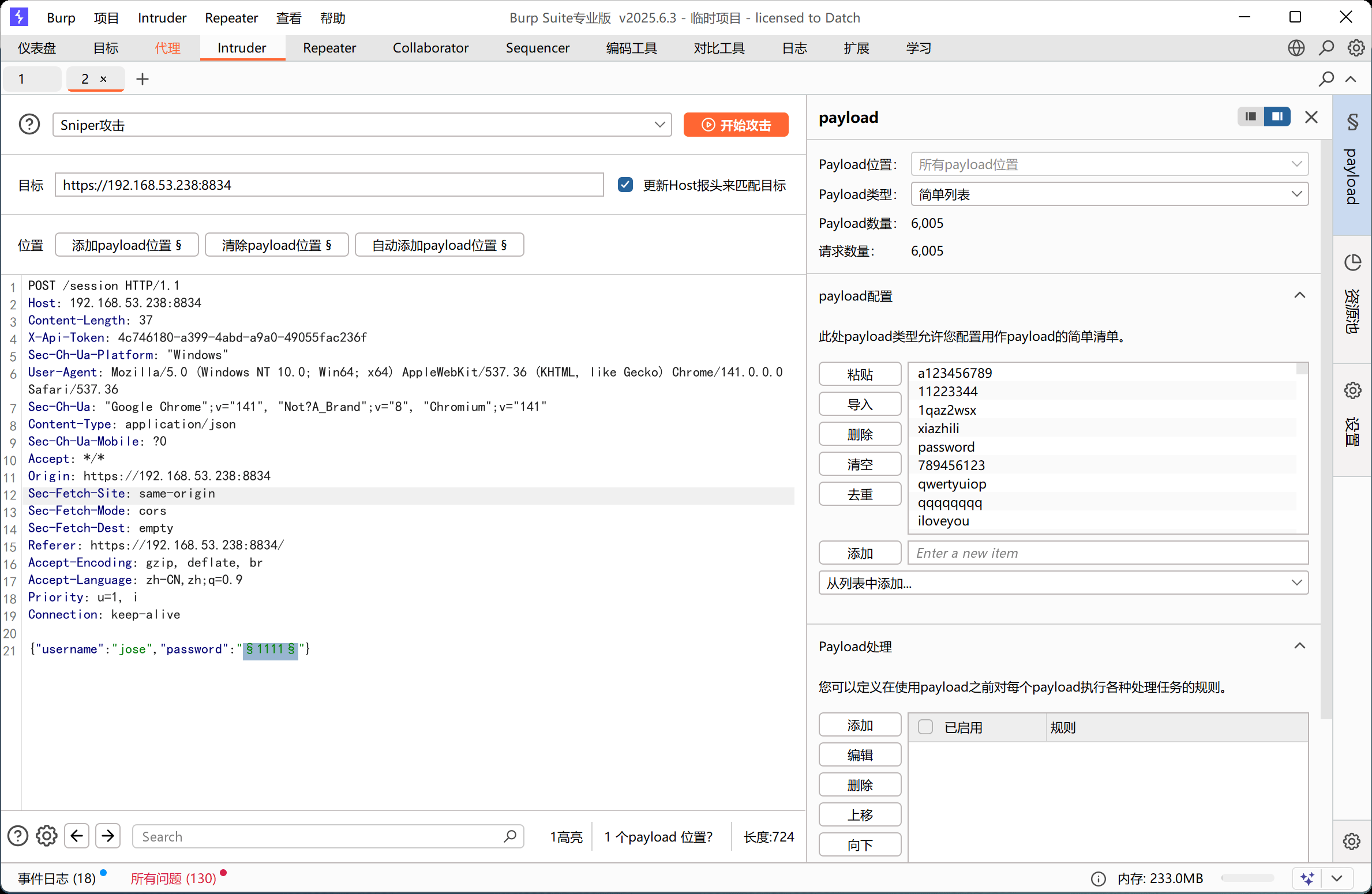
Task: Click the globe icon in the top bar
Action: [x=1296, y=48]
